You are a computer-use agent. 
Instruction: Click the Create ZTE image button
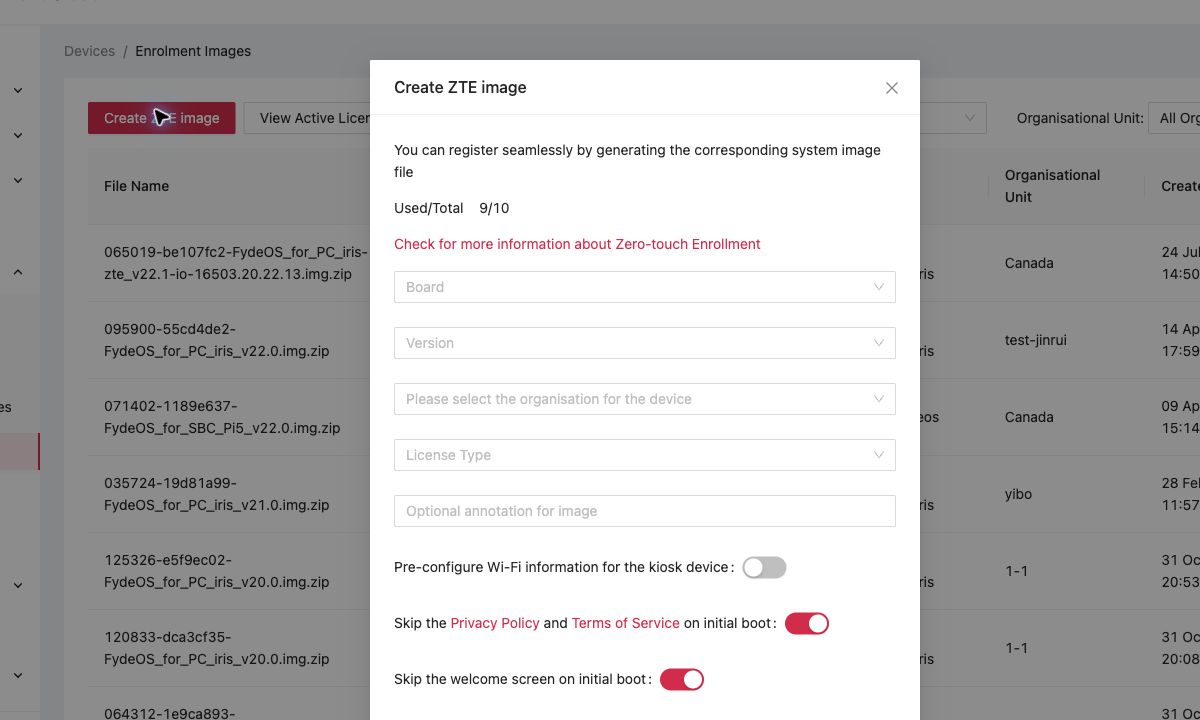tap(162, 118)
